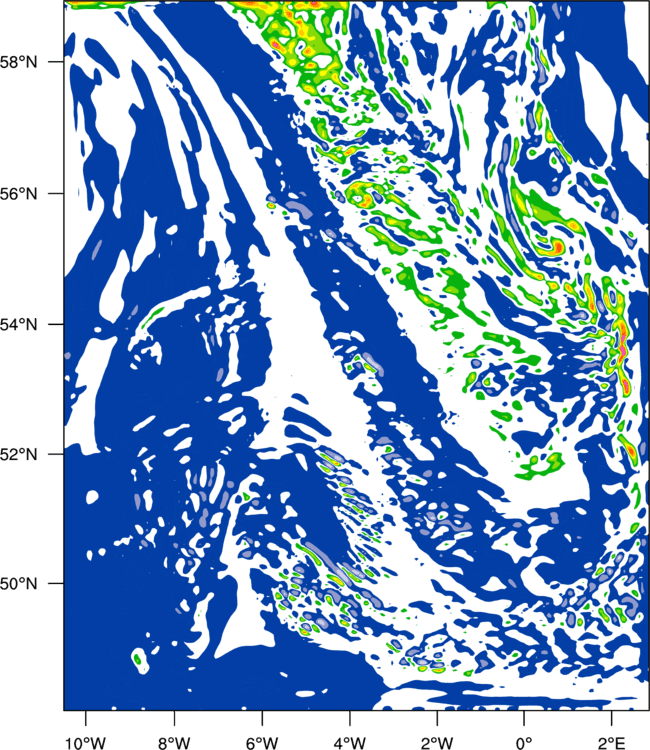Click the 0° longitude label
Screen dimensions: 650x750
pyautogui.click(x=524, y=743)
